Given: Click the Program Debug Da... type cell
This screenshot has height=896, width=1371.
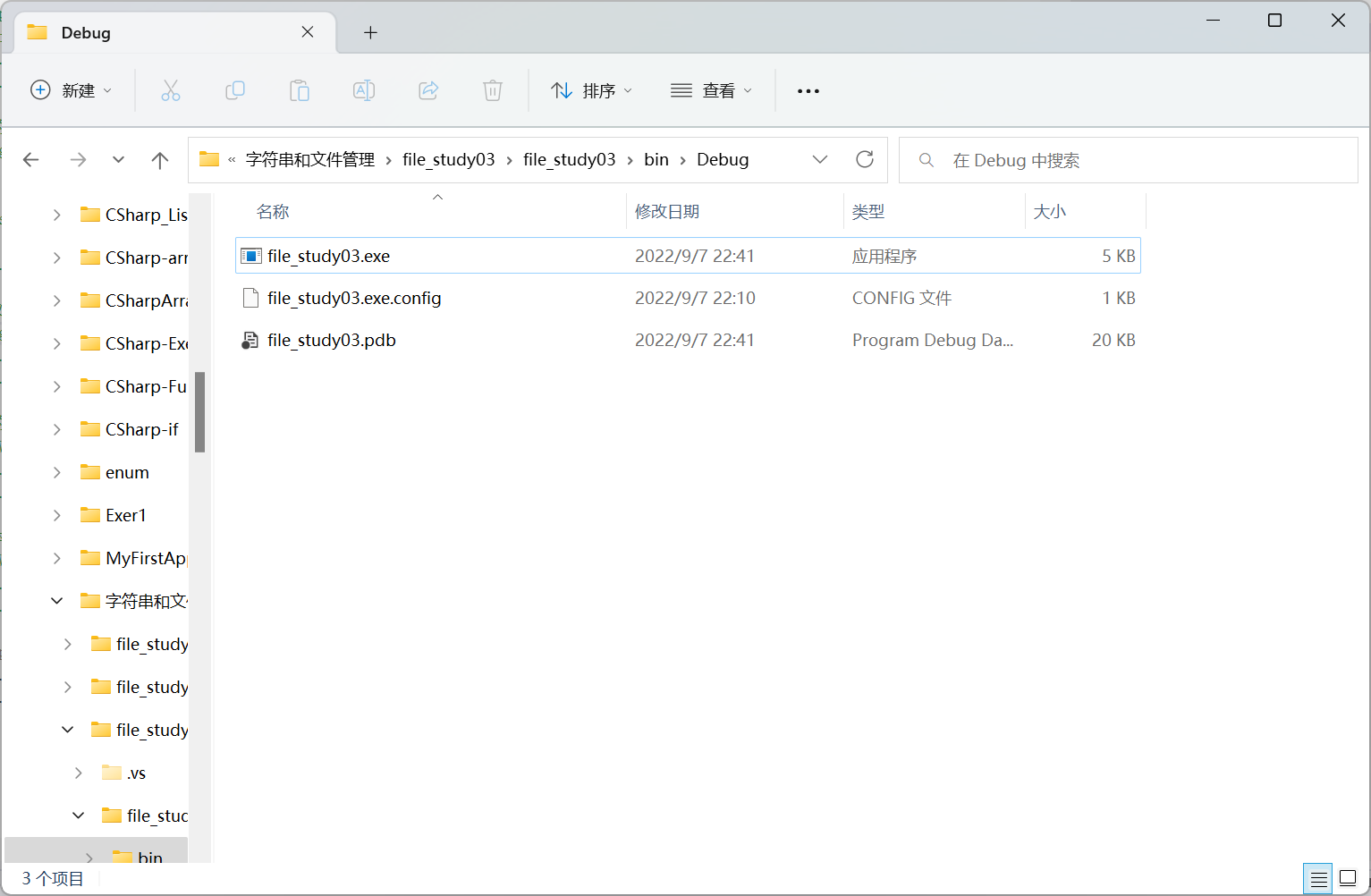Looking at the screenshot, I should [933, 340].
